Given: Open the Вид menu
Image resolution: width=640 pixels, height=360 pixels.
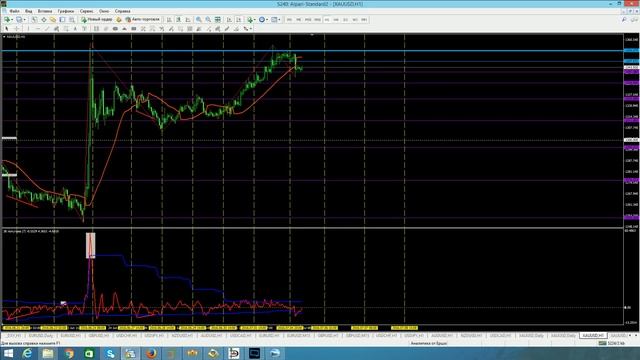Looking at the screenshot, I should click(29, 11).
